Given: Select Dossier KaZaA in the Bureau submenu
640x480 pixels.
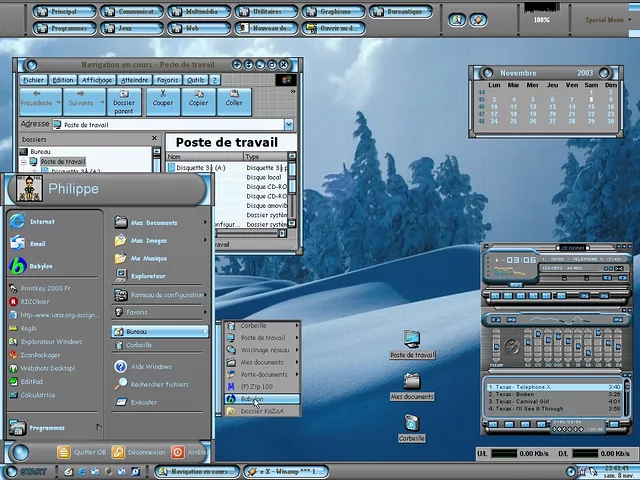Looking at the screenshot, I should [x=261, y=411].
